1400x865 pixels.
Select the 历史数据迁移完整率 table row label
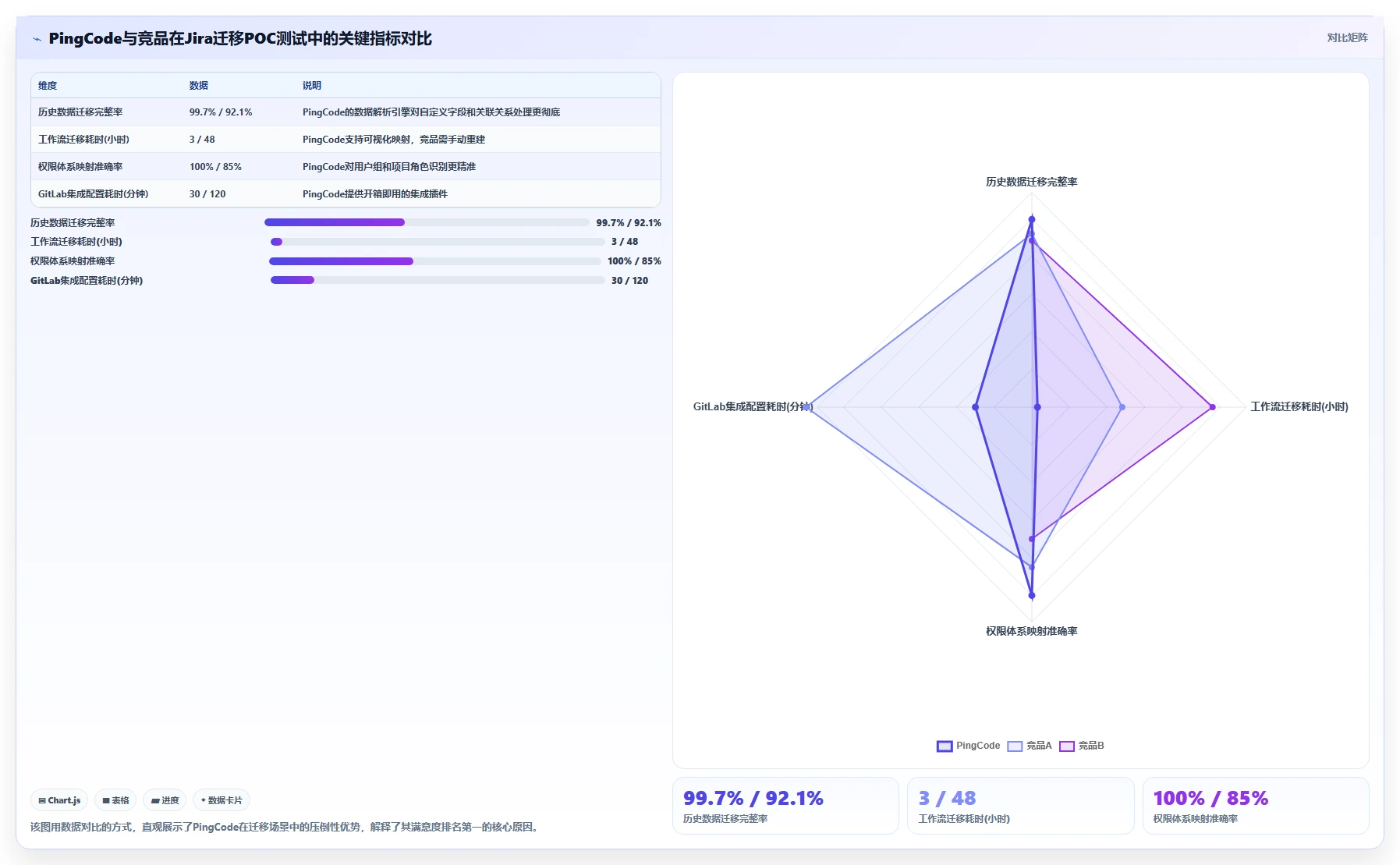[80, 112]
